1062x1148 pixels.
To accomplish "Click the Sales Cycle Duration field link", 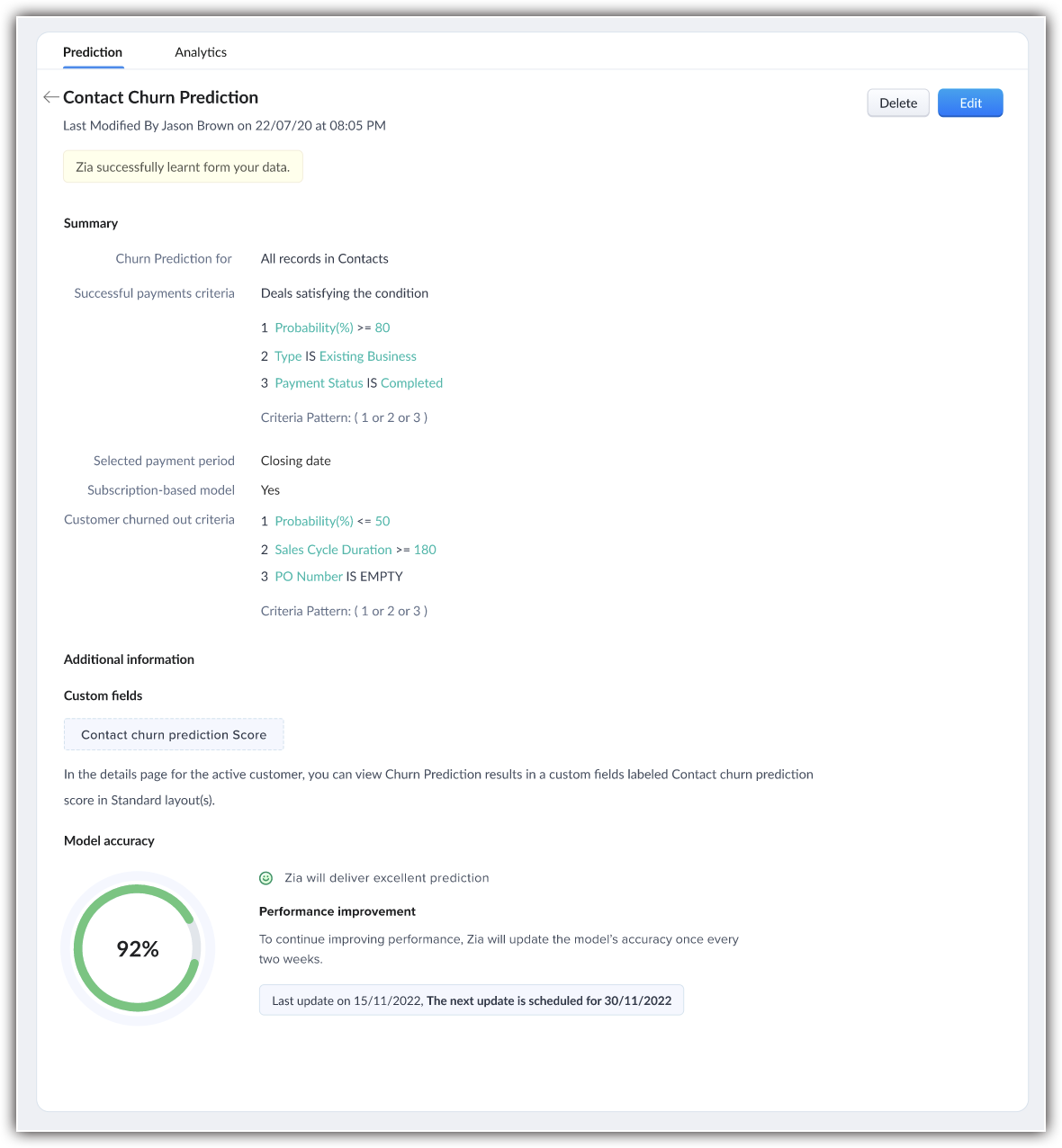I will pyautogui.click(x=333, y=550).
